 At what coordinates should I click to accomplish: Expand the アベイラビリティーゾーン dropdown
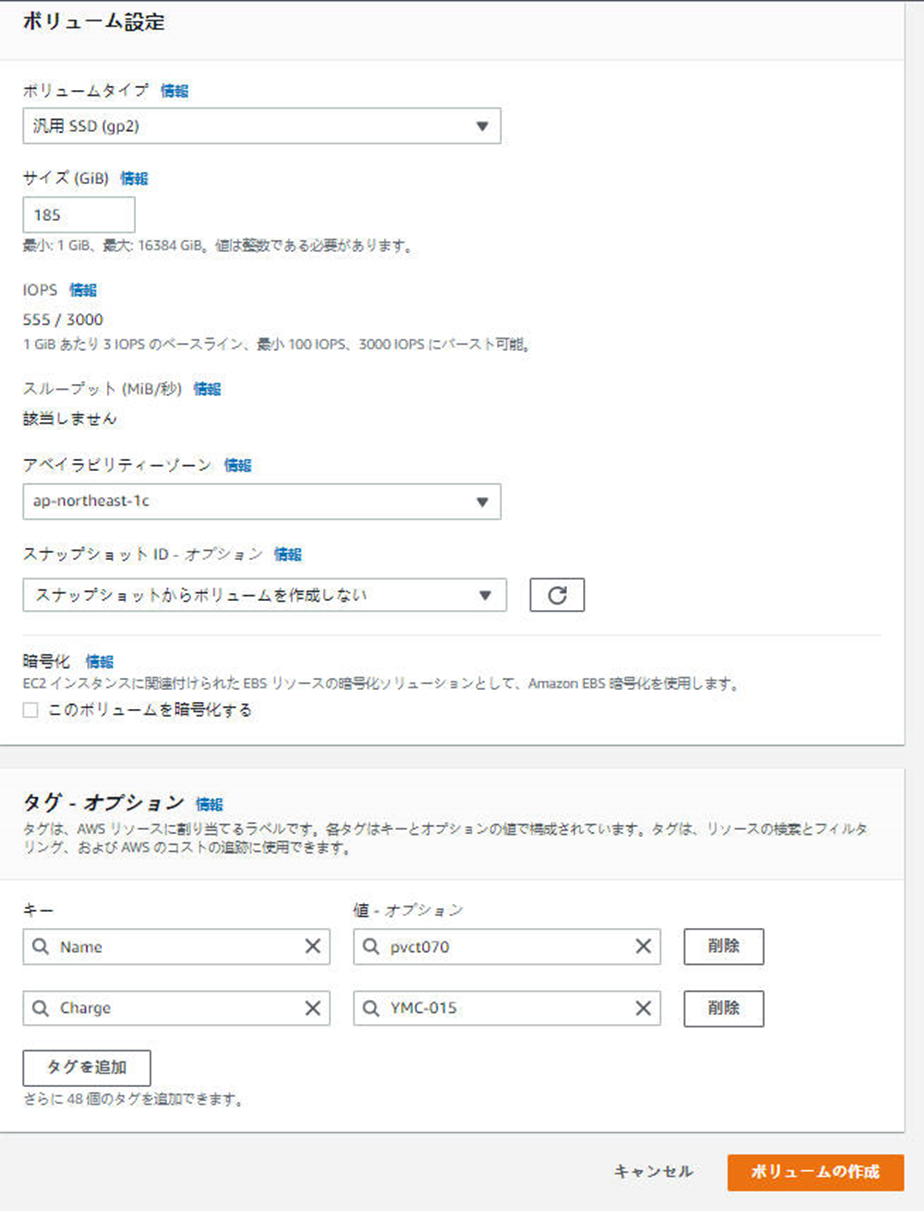point(261,502)
